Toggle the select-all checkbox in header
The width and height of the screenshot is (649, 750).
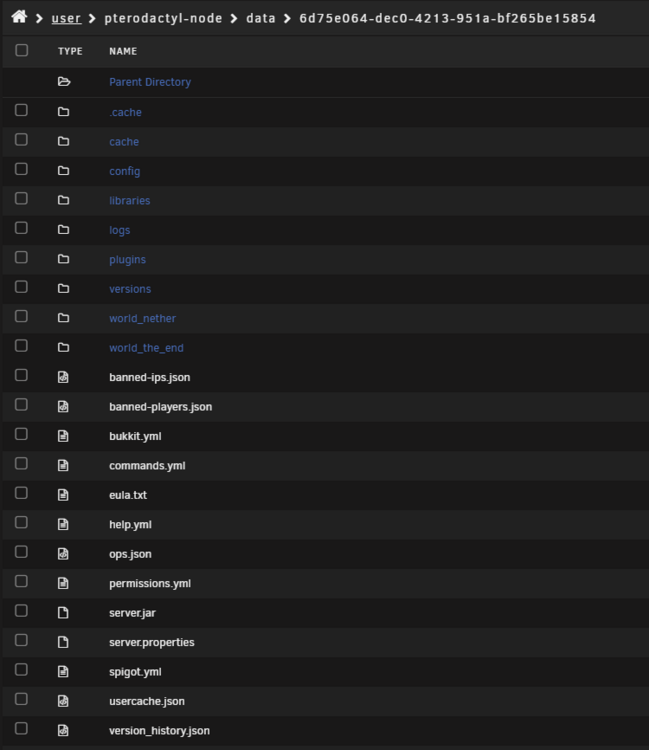point(22,50)
